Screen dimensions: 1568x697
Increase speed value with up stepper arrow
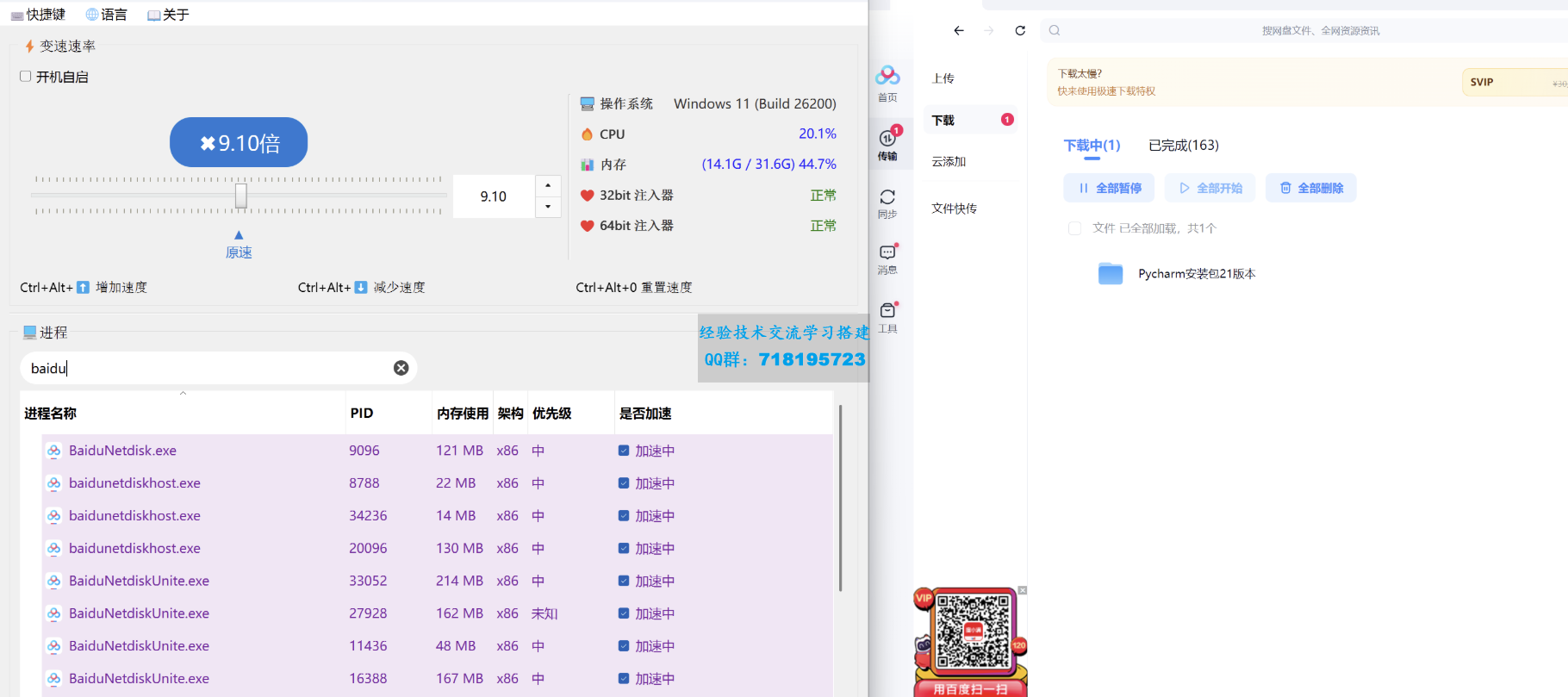tap(548, 185)
